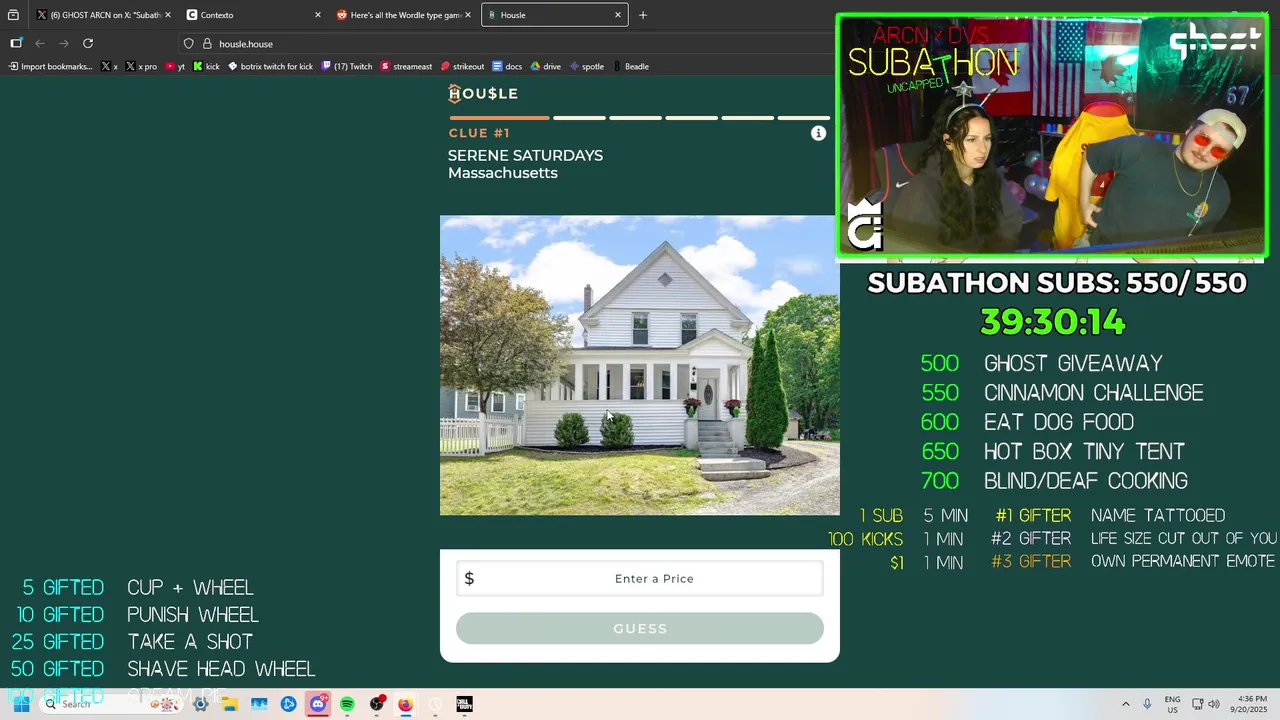Click the GUESS button
Image resolution: width=1280 pixels, height=720 pixels.
coord(640,628)
